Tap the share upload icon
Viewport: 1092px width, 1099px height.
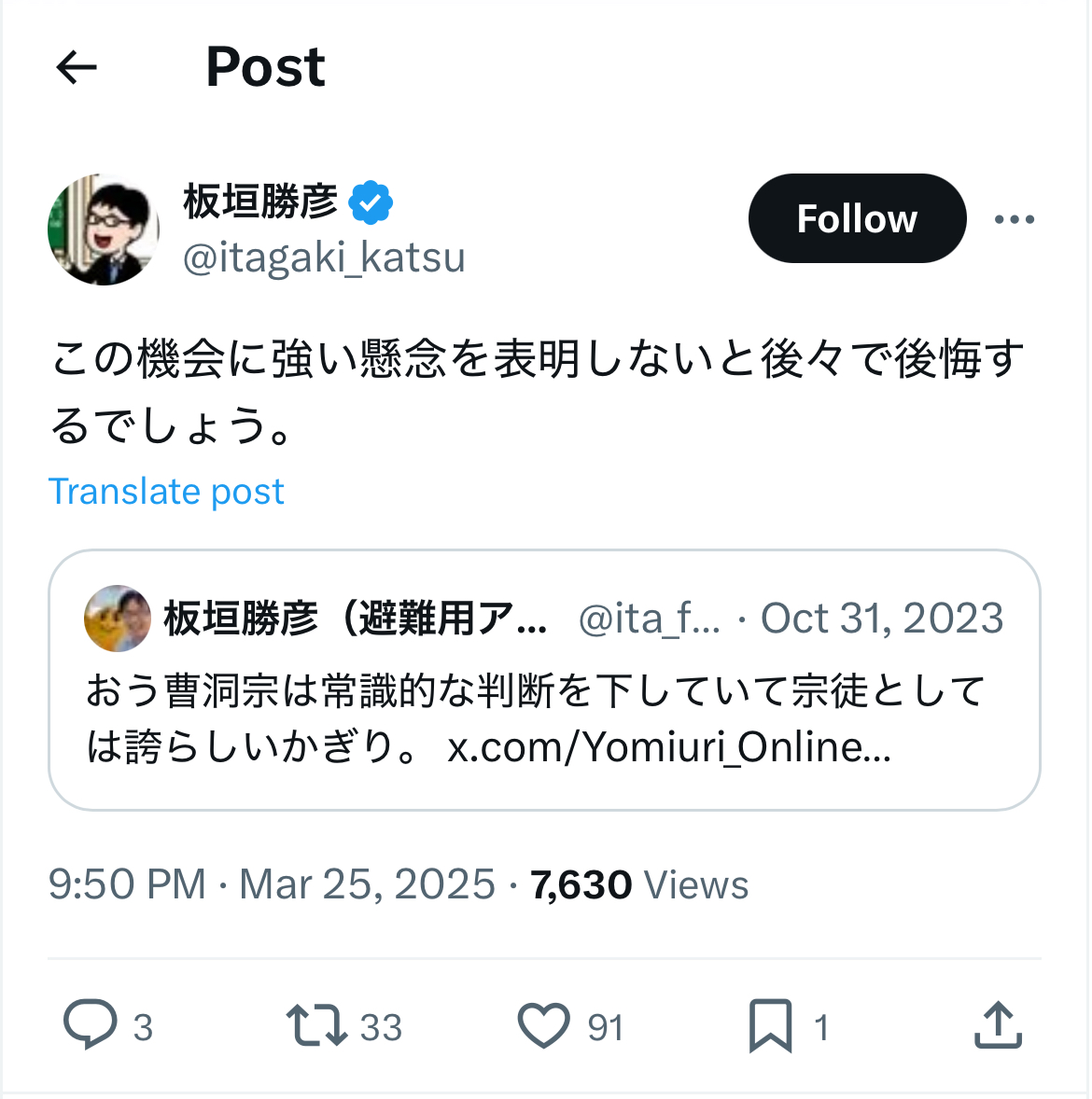998,1025
